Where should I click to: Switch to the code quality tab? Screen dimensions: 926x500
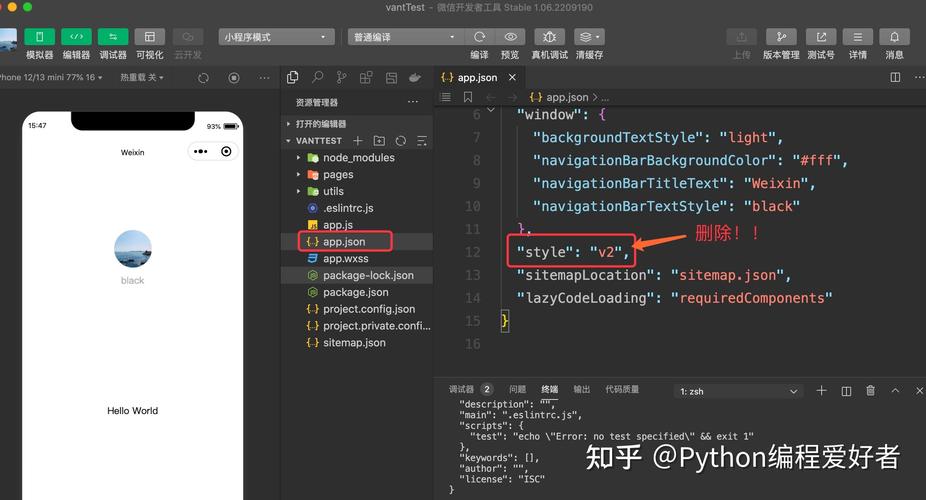(622, 389)
